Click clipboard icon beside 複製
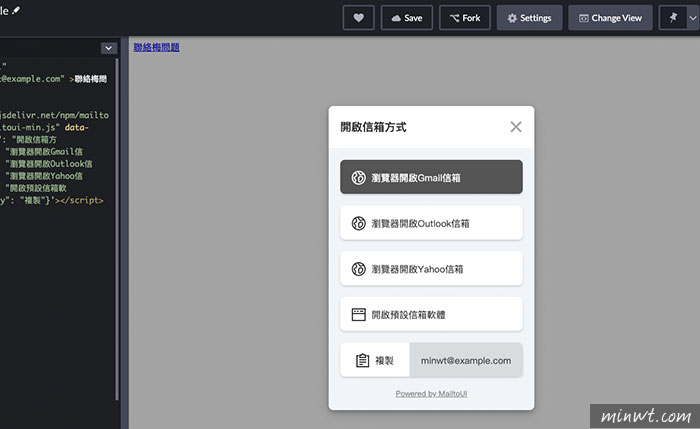700x429 pixels. 362,360
